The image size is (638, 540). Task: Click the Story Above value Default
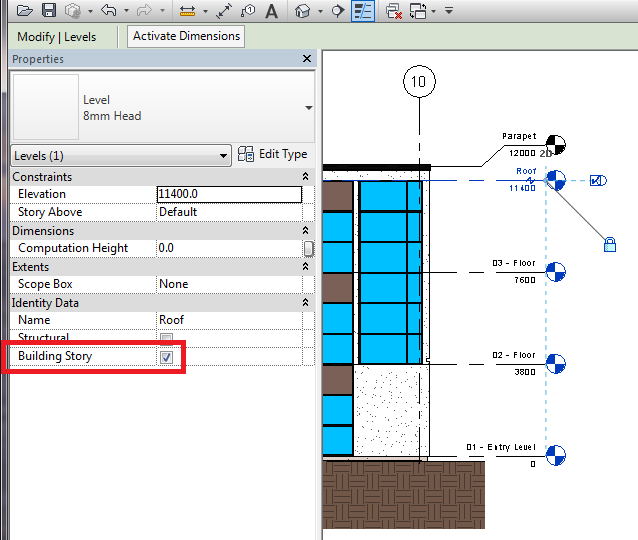(229, 212)
